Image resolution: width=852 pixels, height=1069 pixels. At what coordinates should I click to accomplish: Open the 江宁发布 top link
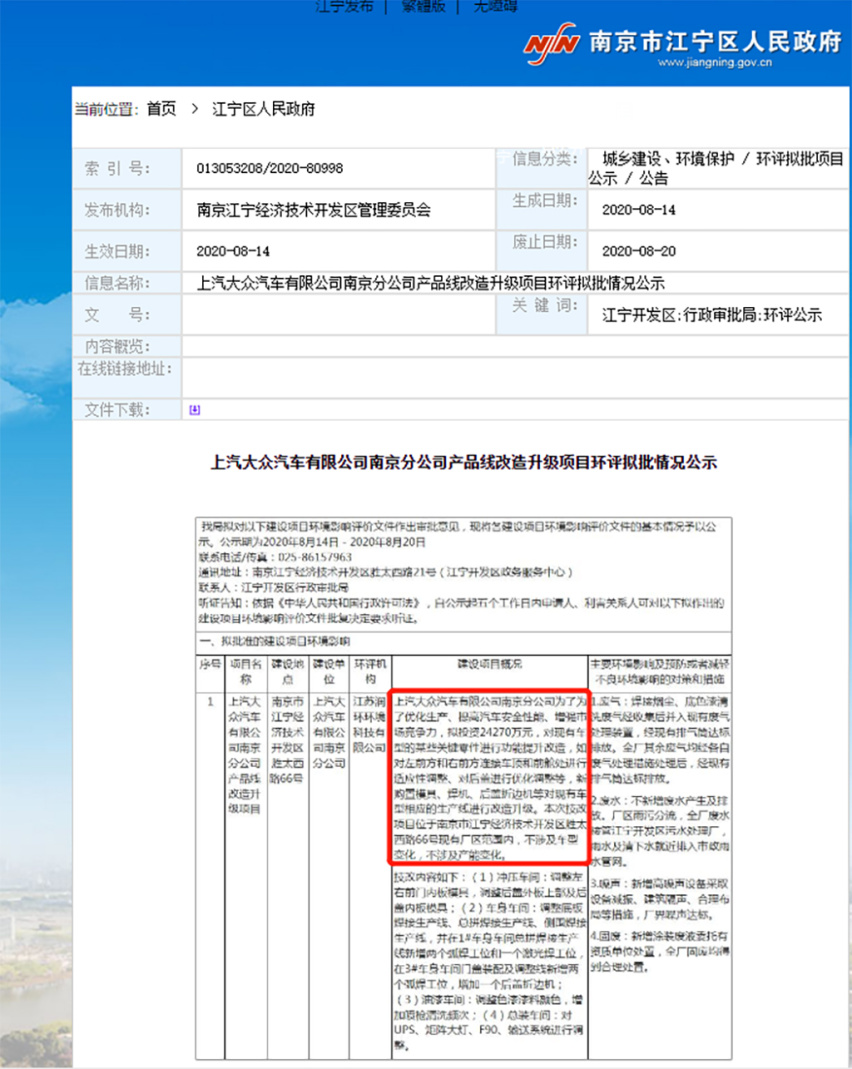[x=345, y=6]
